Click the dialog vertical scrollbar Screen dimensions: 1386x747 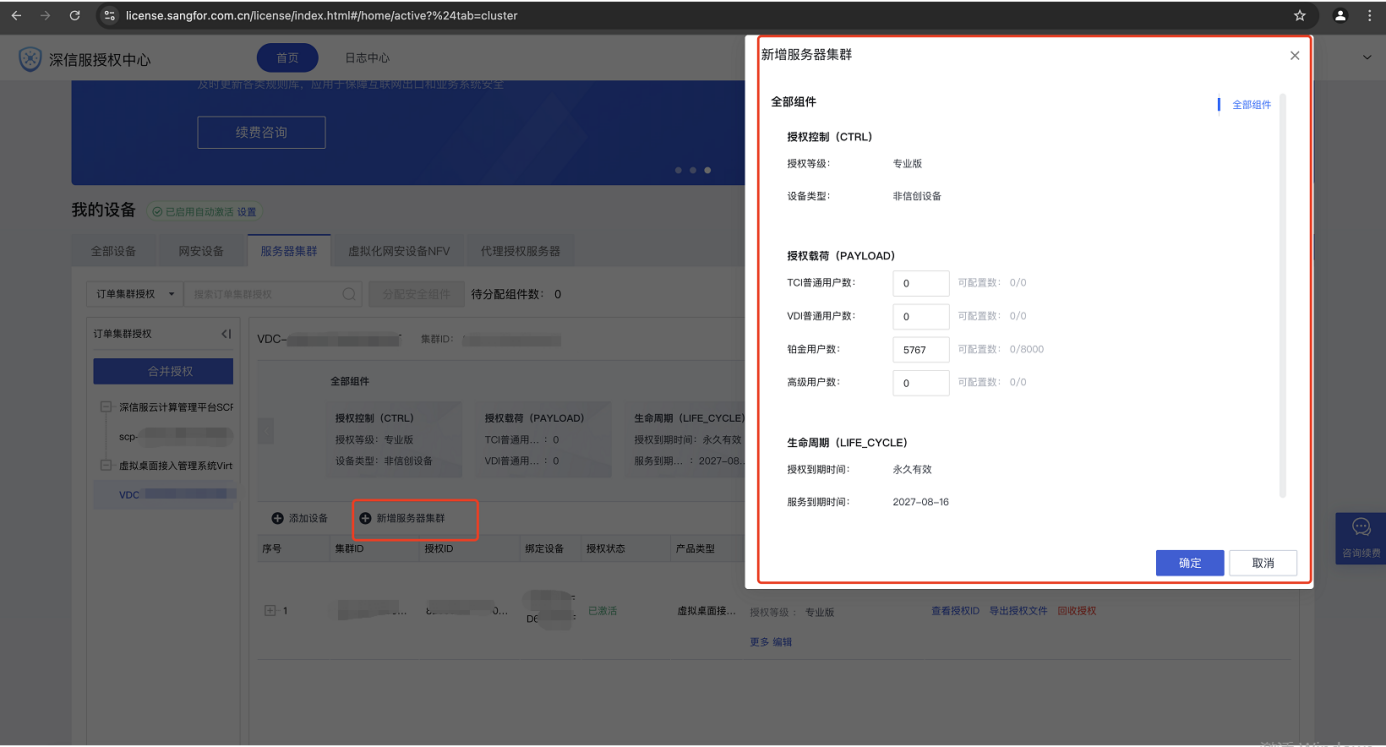(x=1283, y=296)
